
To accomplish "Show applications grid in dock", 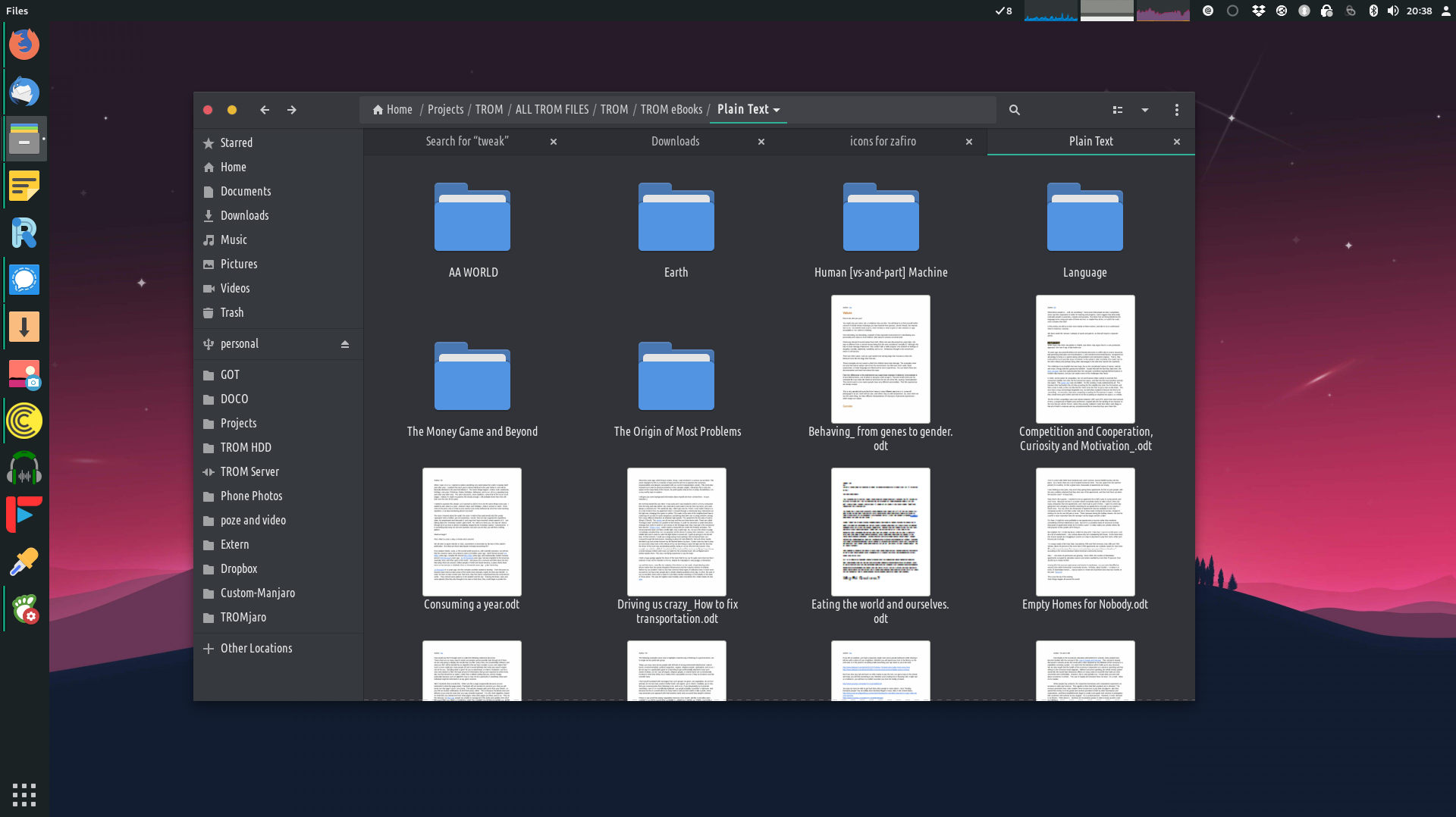I will 24,794.
